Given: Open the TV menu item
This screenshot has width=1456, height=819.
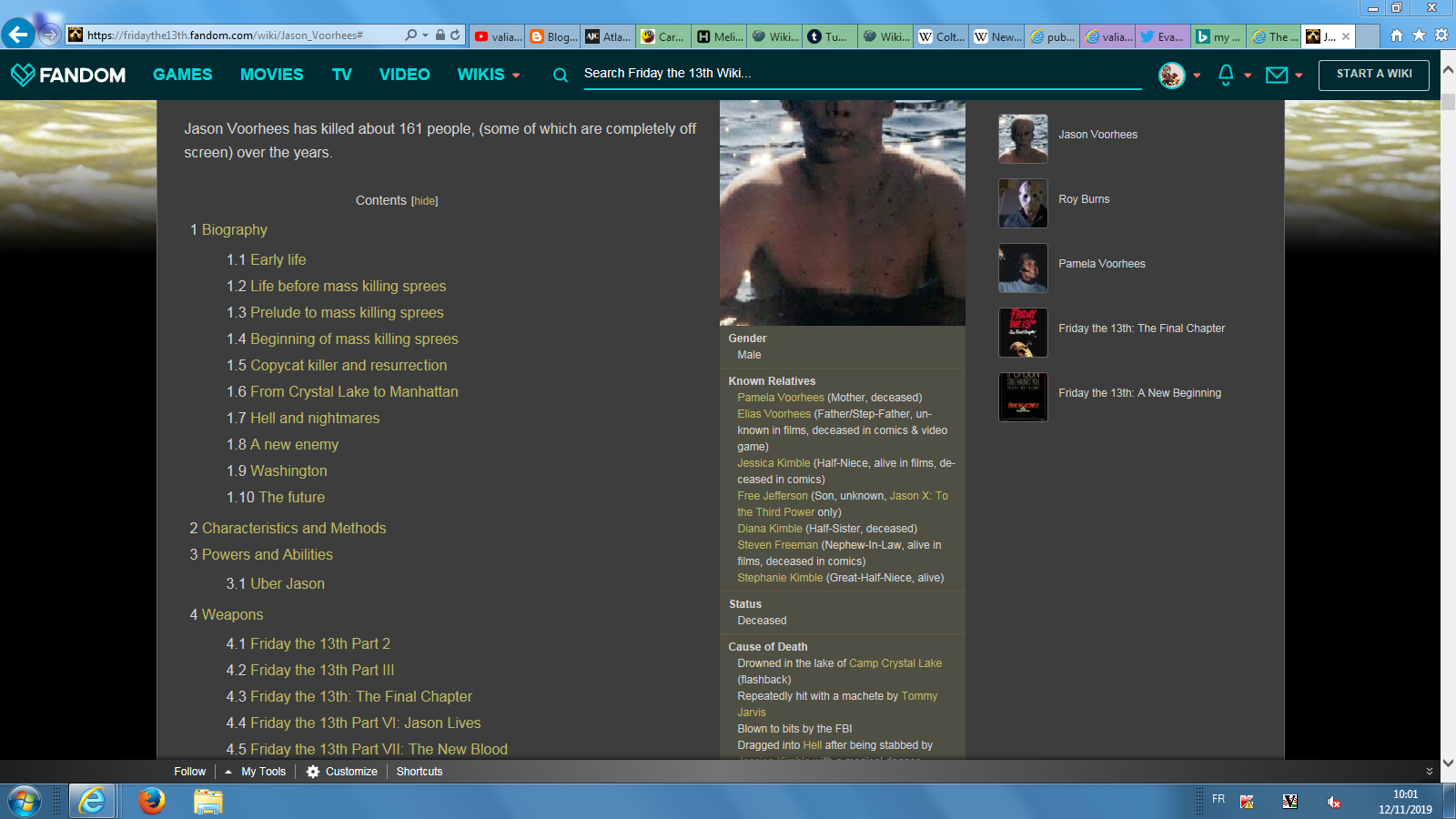Looking at the screenshot, I should 342,75.
